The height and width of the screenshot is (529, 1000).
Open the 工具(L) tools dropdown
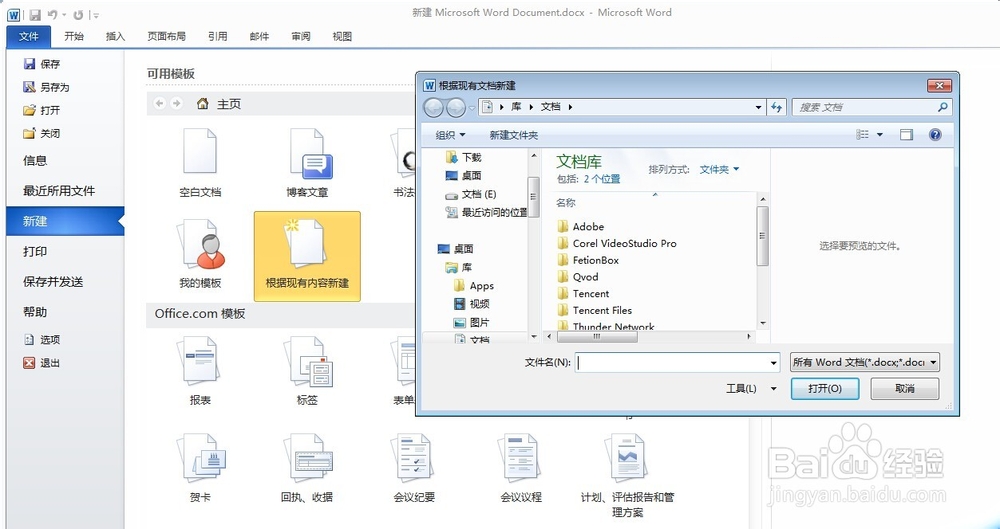[751, 388]
